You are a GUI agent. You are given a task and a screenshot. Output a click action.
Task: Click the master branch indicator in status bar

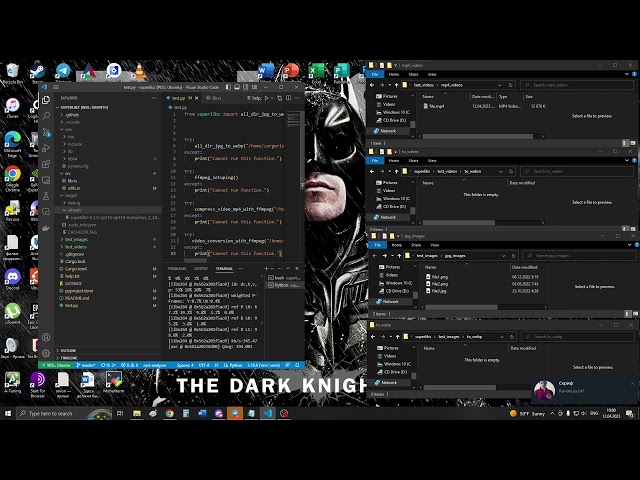pos(86,365)
